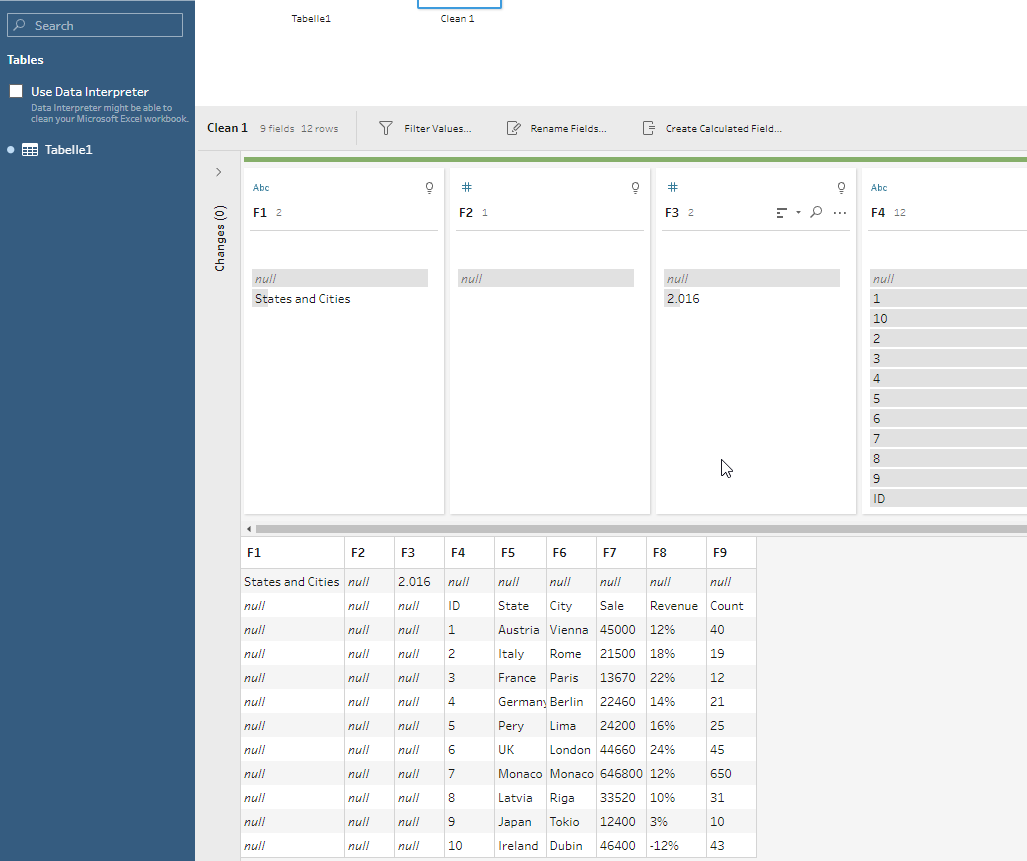Screen dimensions: 1027x861
Task: Click into the Search tables field
Action: (97, 26)
